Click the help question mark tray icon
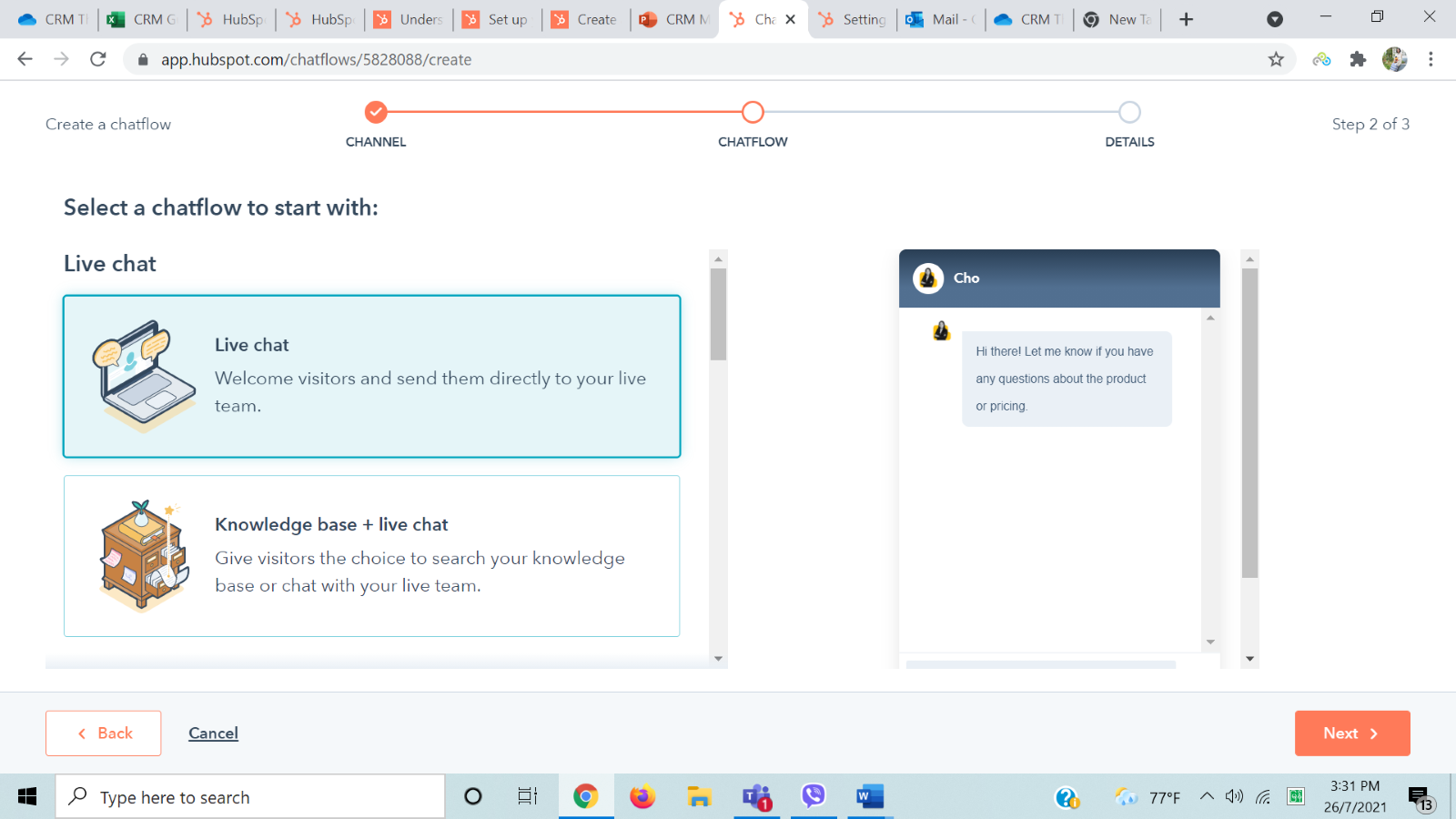 [x=1067, y=798]
